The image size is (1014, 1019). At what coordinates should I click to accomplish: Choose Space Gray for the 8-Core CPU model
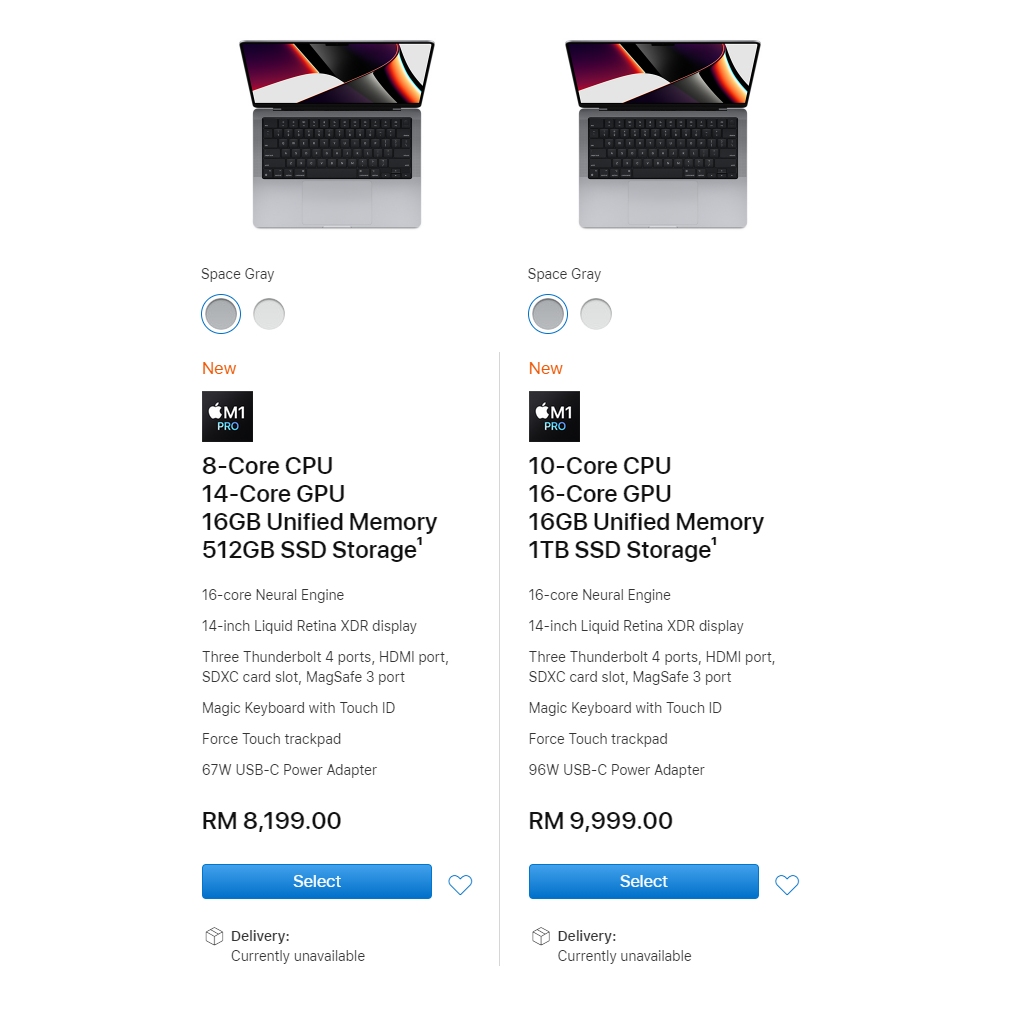221,314
